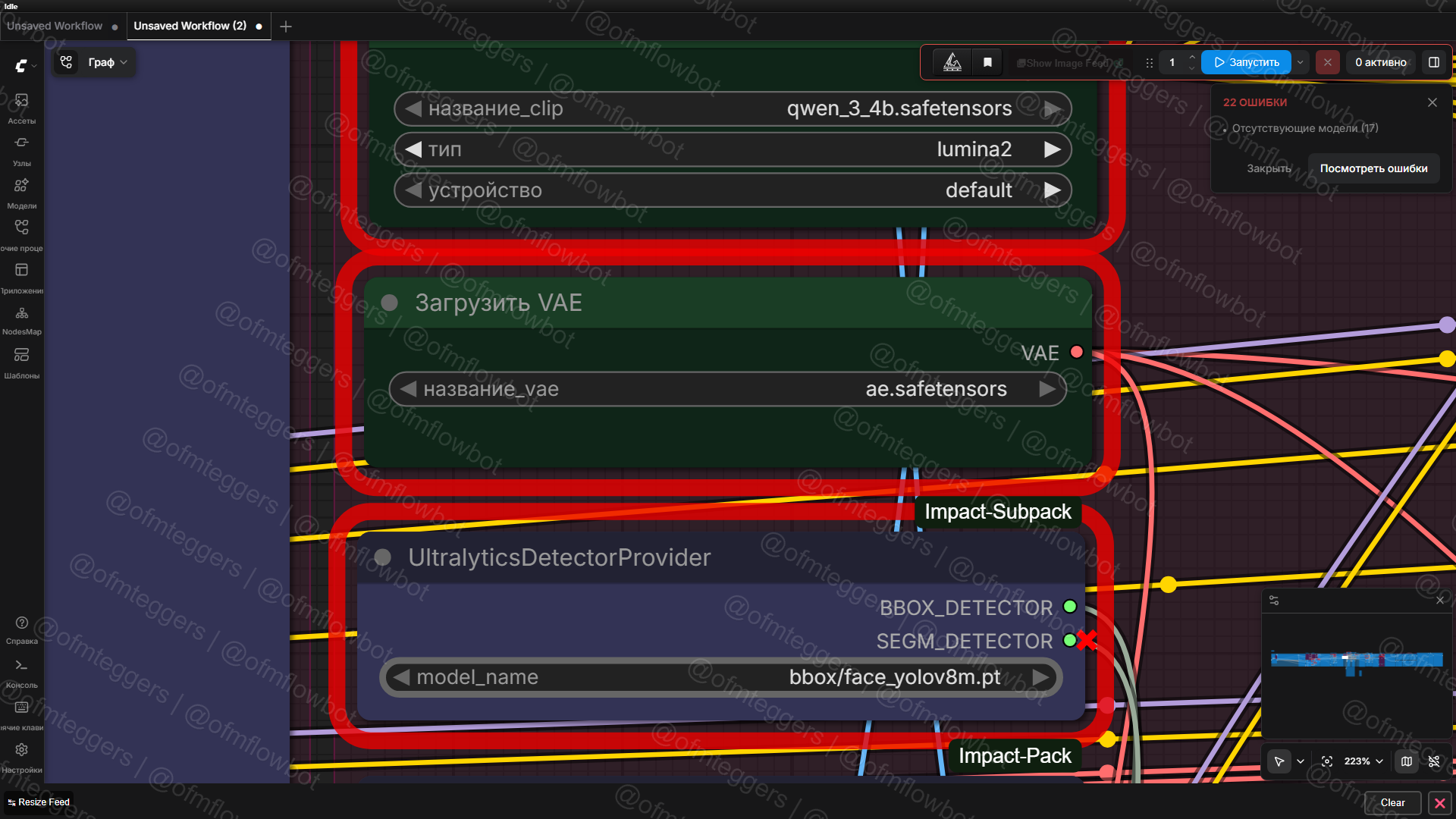Expand options arrow beside Запустить button
Screen dimensions: 1456x819
1301,62
